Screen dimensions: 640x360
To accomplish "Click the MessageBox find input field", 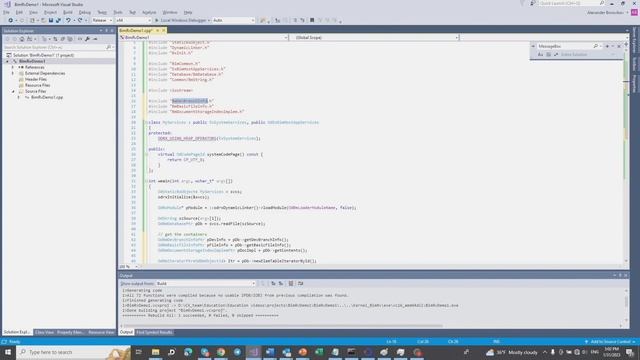I will [565, 47].
